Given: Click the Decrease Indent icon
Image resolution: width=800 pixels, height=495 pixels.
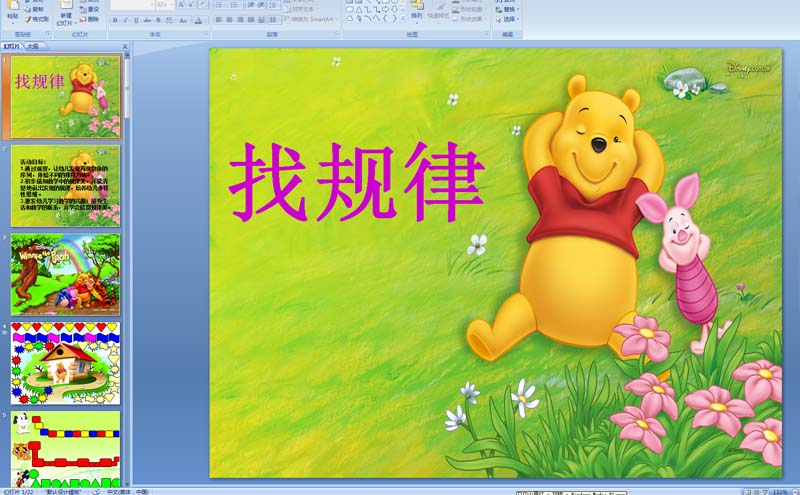Looking at the screenshot, I should (x=252, y=5).
